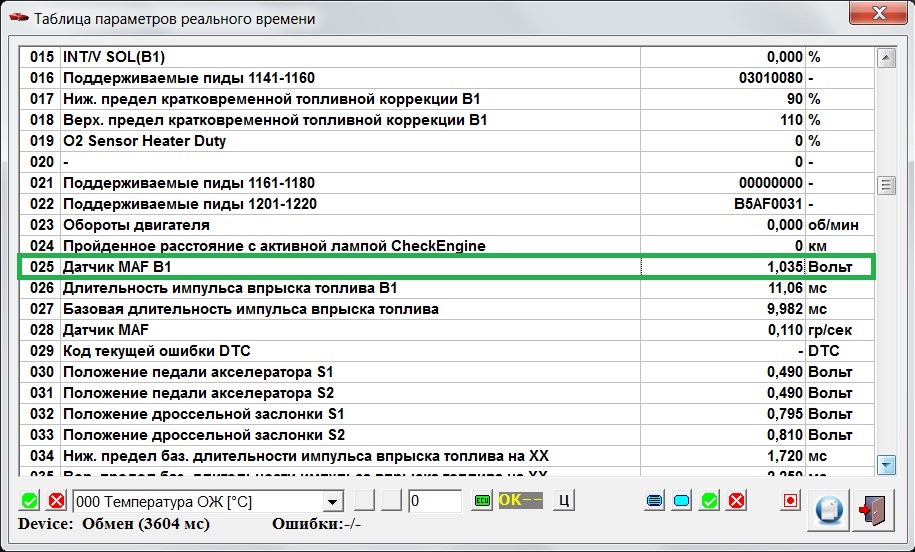This screenshot has width=915, height=552.
Task: Close the real-time parameters table window
Action: [x=879, y=13]
